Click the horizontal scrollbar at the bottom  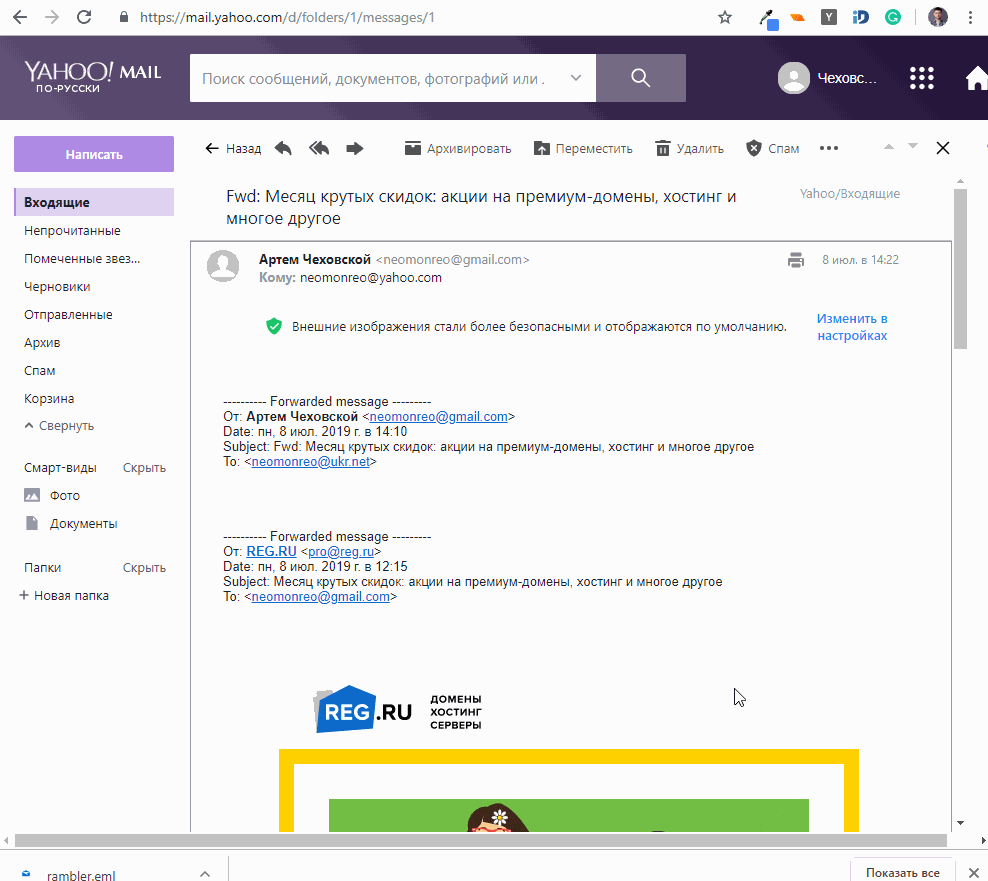[x=481, y=840]
